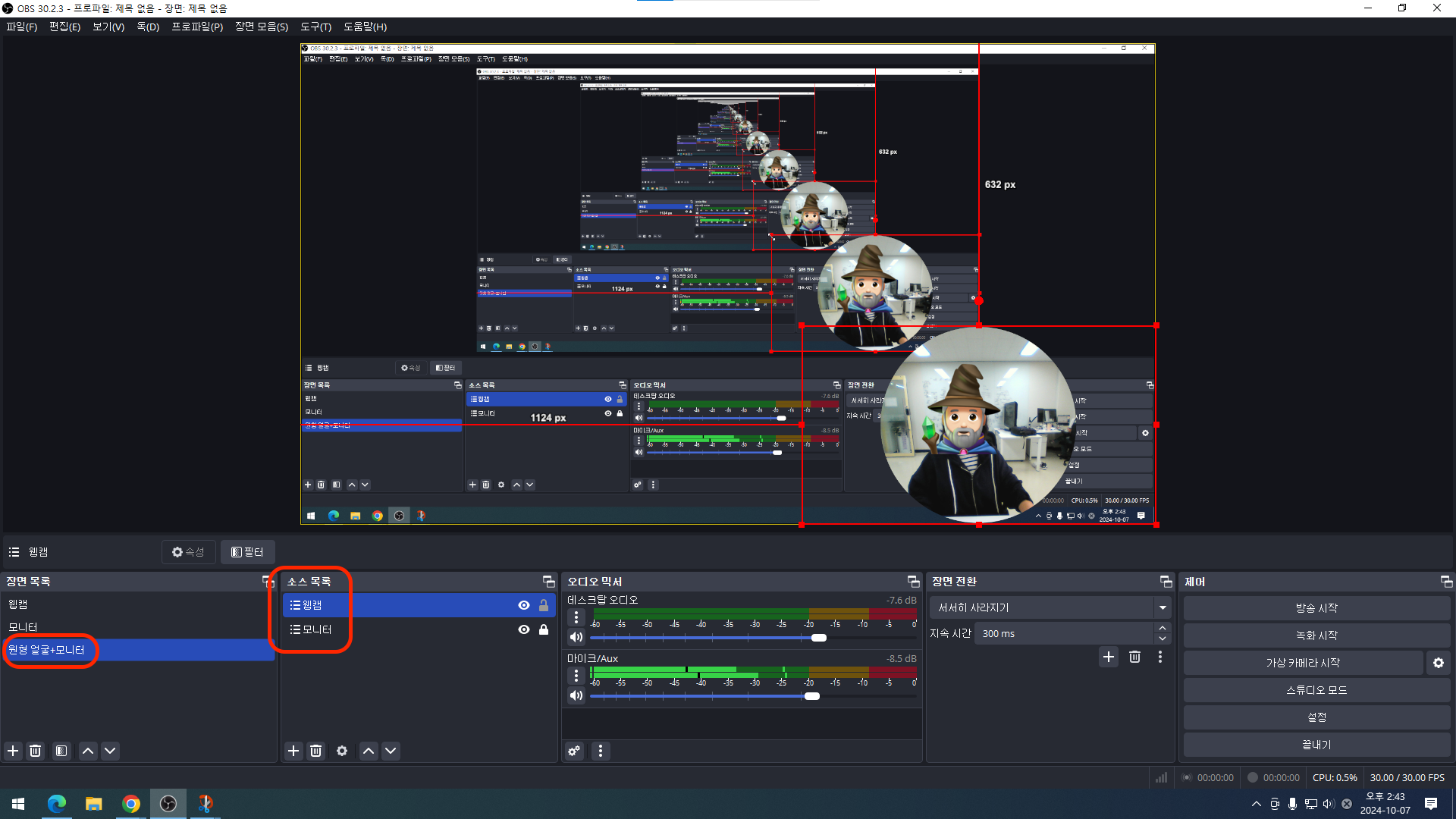Delete selected source with trash icon

(316, 751)
